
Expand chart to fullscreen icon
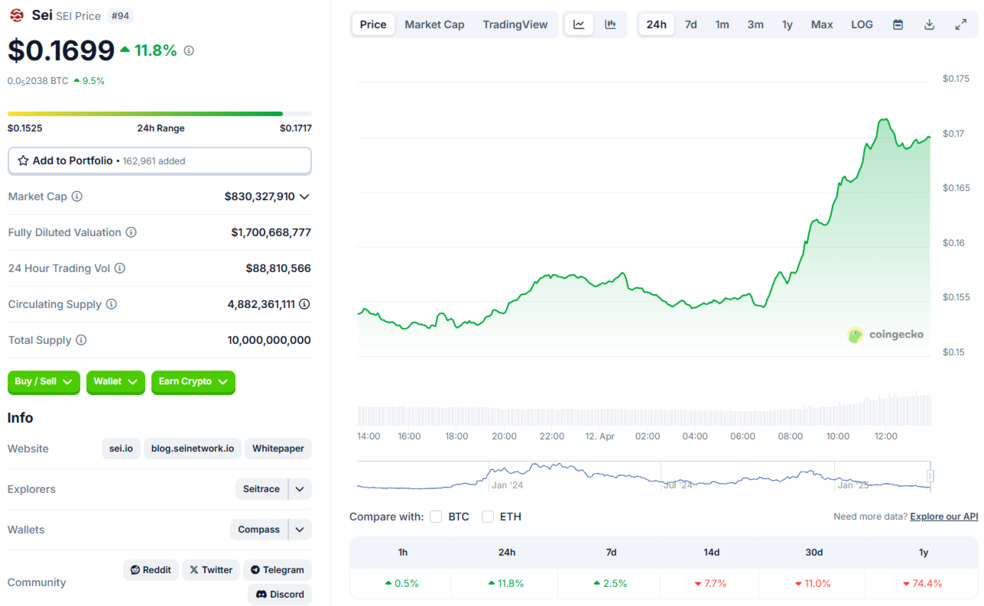pos(961,24)
